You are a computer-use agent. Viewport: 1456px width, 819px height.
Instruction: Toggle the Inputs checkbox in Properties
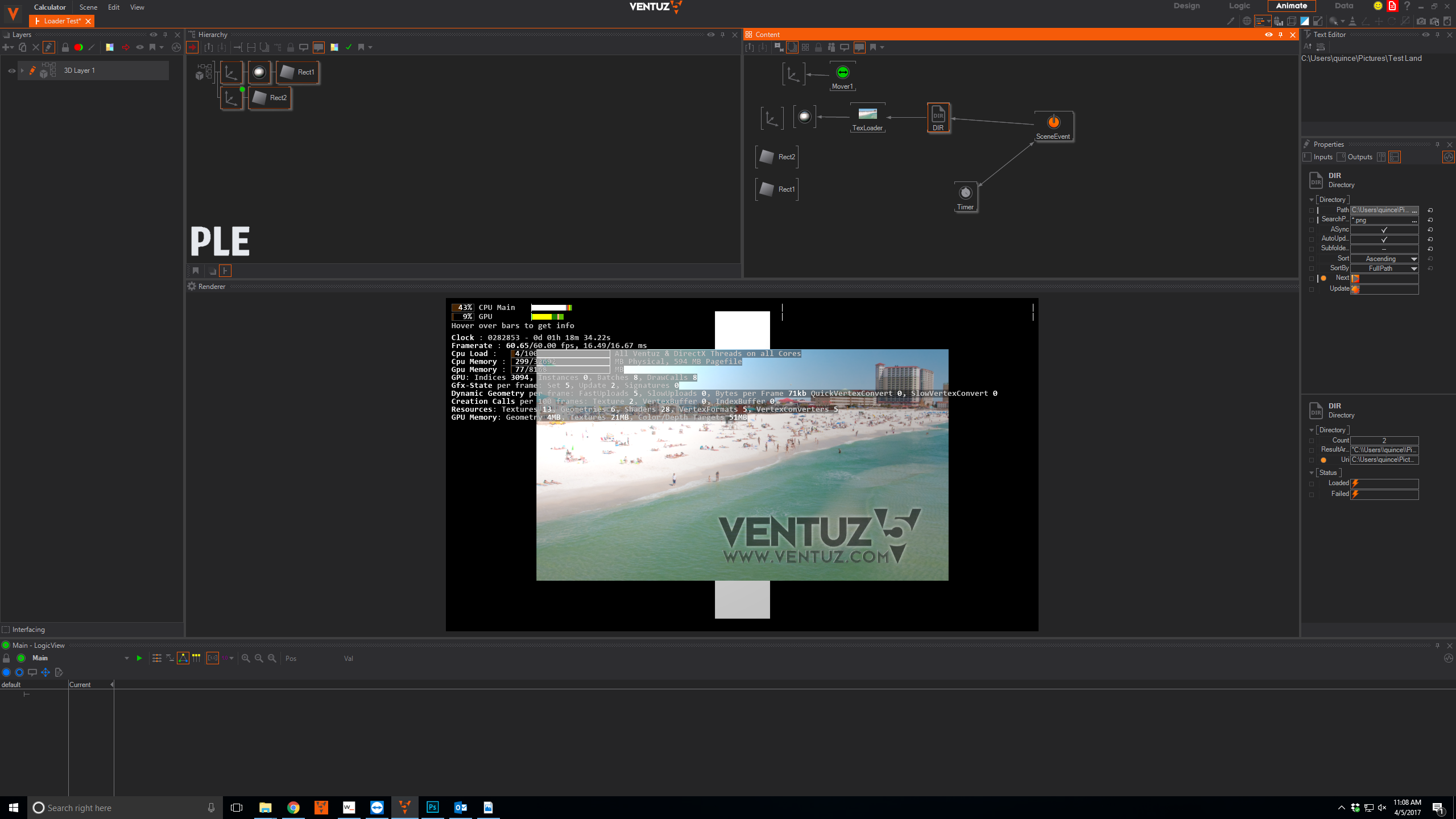[1308, 157]
